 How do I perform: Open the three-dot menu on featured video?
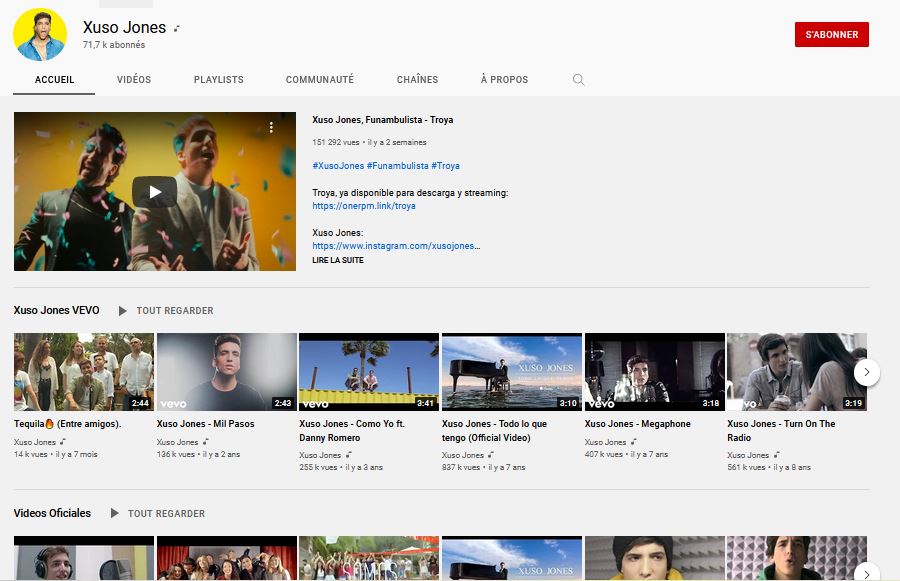point(271,127)
